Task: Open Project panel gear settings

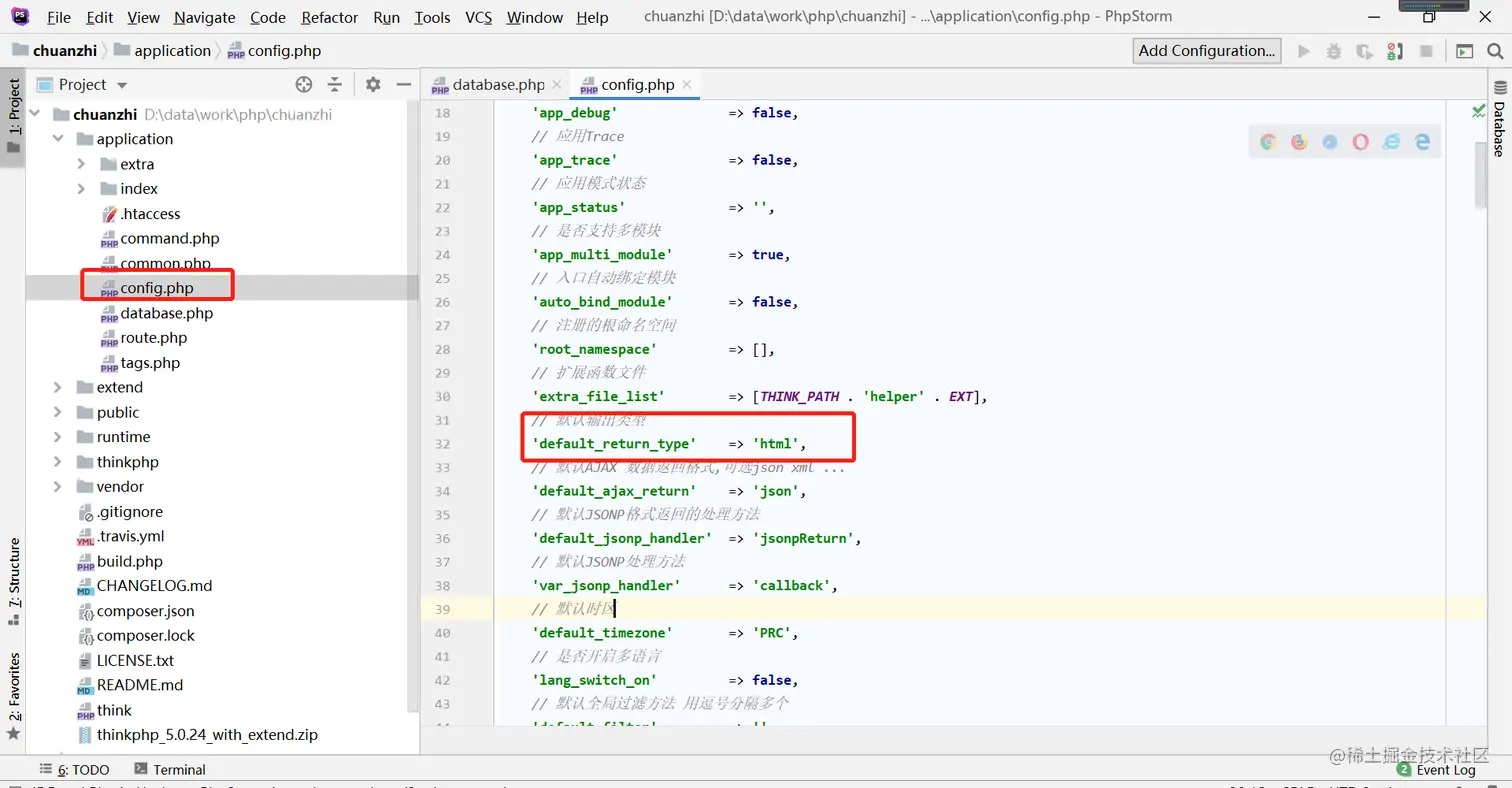Action: [x=373, y=85]
